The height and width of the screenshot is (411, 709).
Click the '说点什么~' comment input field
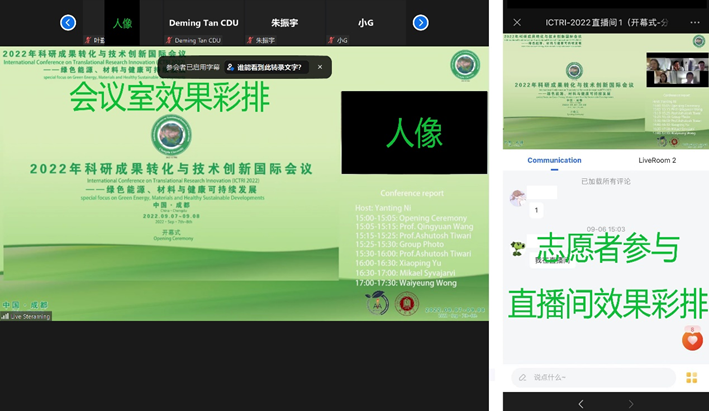click(x=594, y=377)
